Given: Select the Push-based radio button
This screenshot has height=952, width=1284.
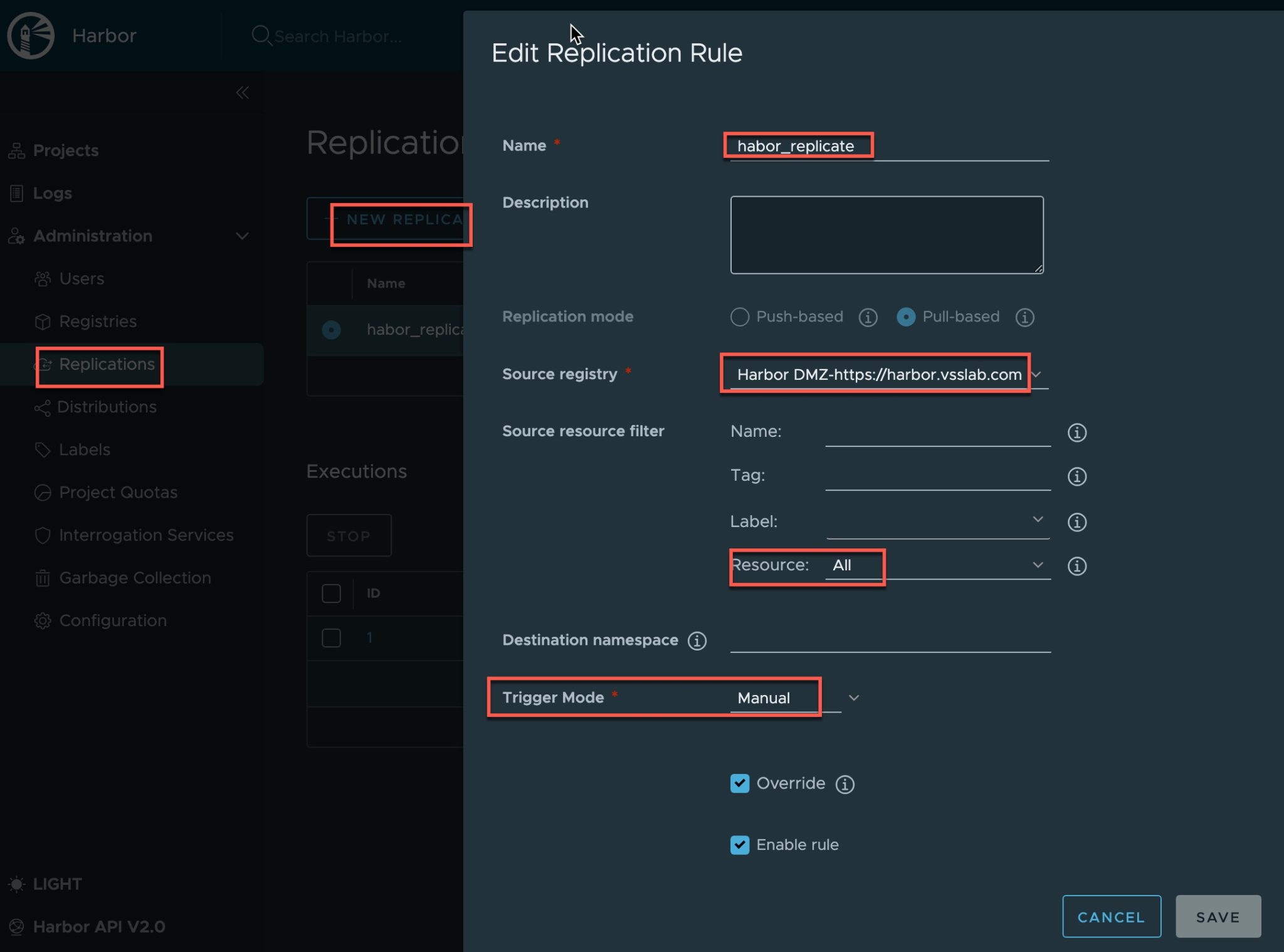Looking at the screenshot, I should point(740,317).
